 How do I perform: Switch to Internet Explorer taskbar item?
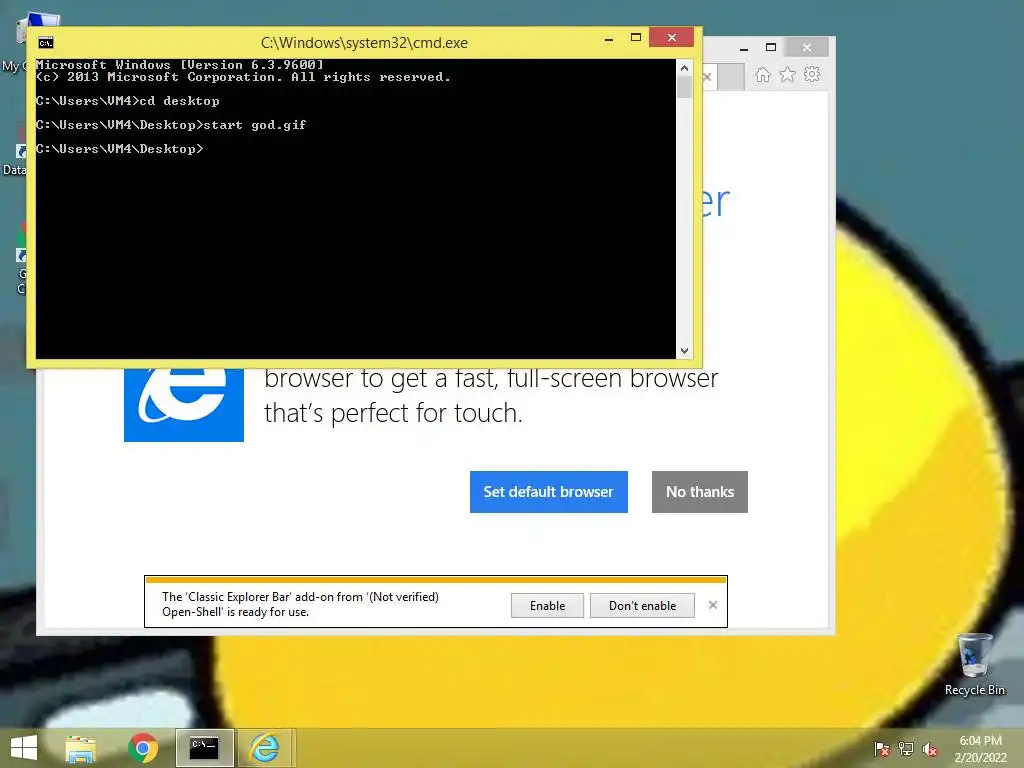(x=265, y=748)
